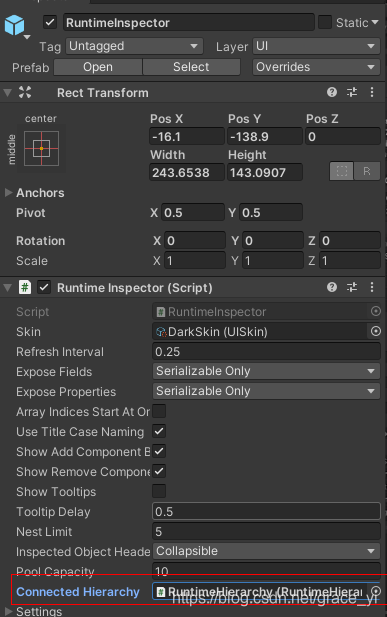Open Runtime Inspector script preset icon

pos(352,287)
